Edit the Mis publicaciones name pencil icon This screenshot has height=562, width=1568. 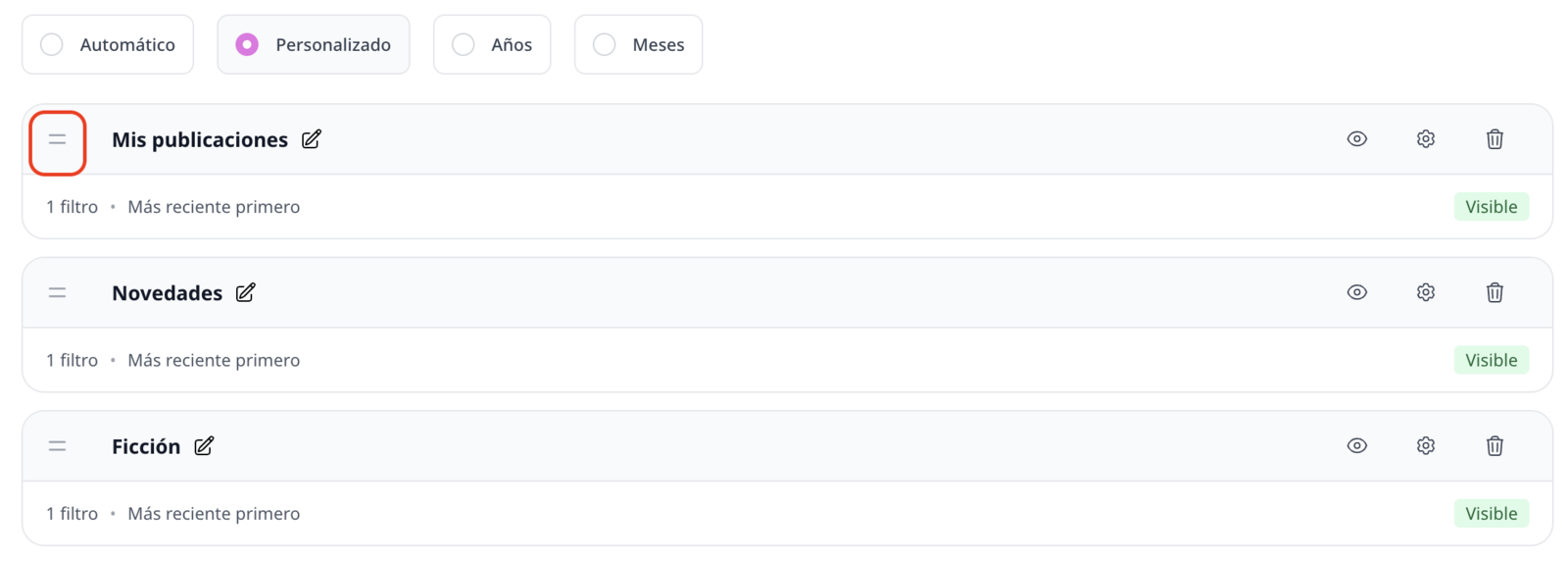(x=312, y=139)
